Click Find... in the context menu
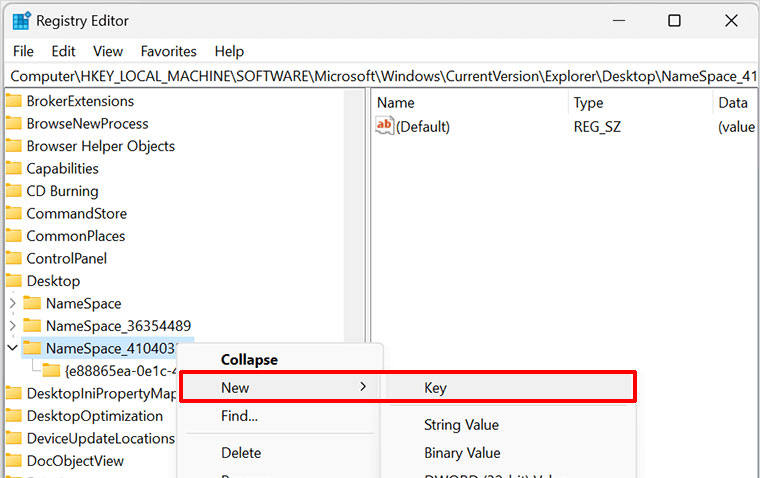760x478 pixels. tap(239, 416)
